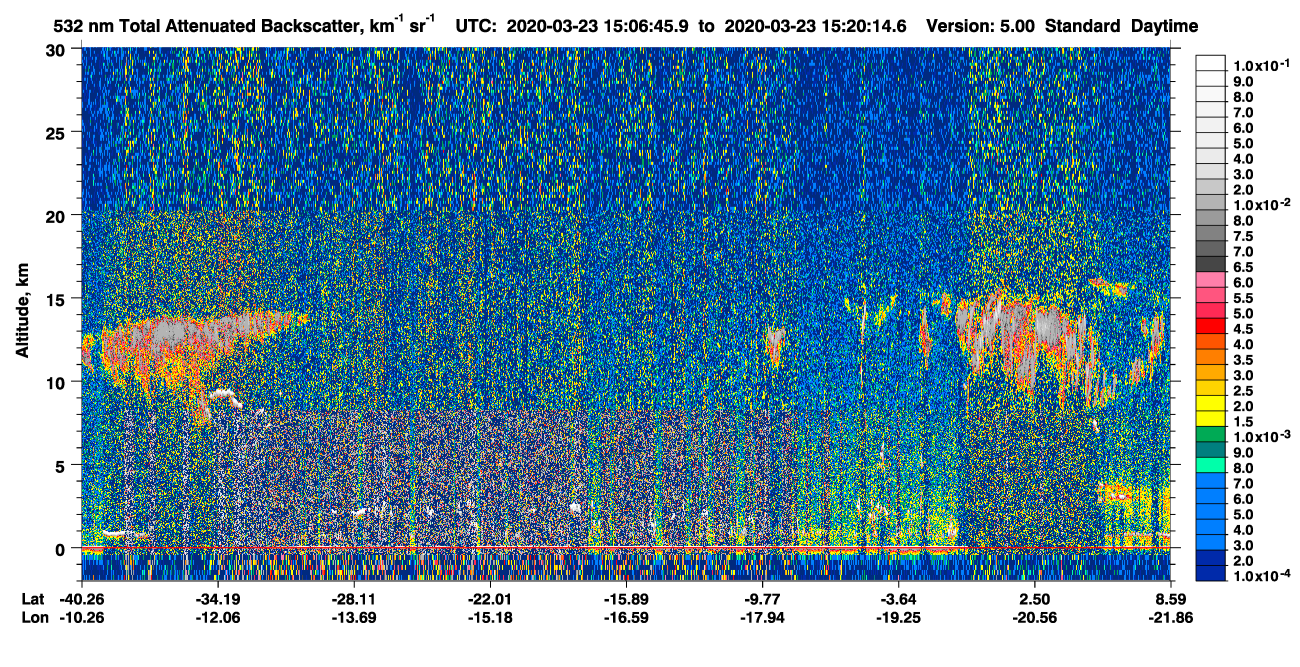Click longitude value "-12.06"
The height and width of the screenshot is (667, 1300).
point(218,618)
